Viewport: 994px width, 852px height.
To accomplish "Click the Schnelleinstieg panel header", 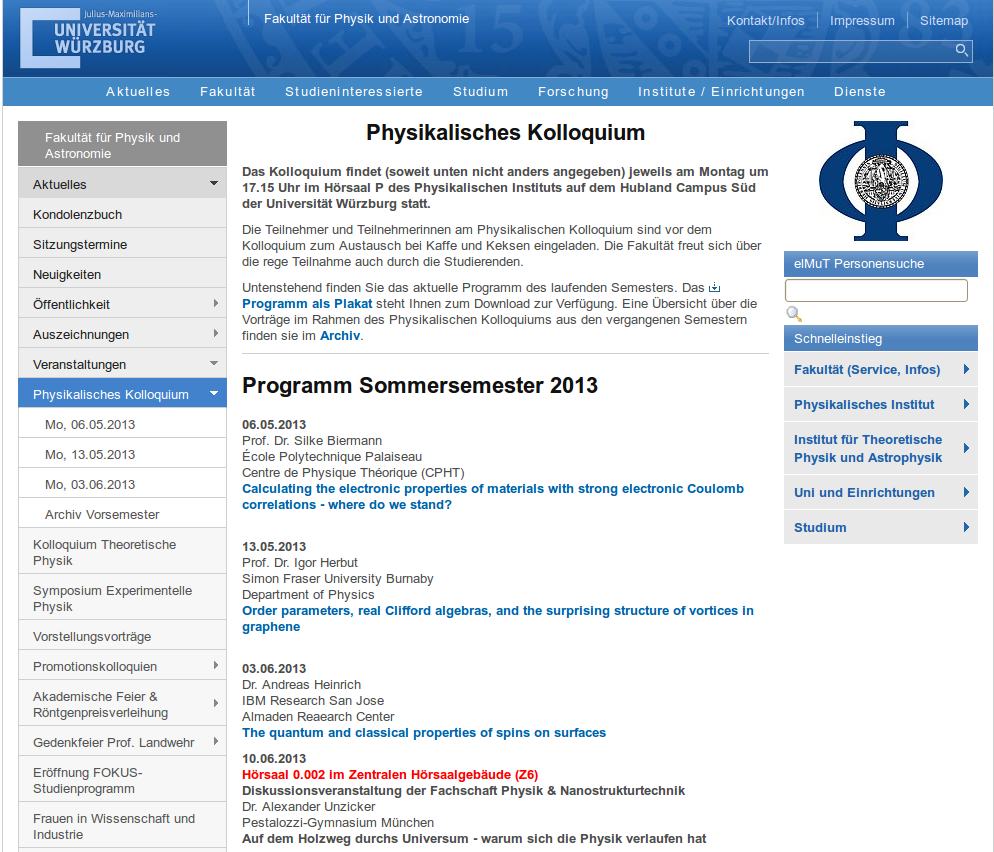I will [x=881, y=338].
